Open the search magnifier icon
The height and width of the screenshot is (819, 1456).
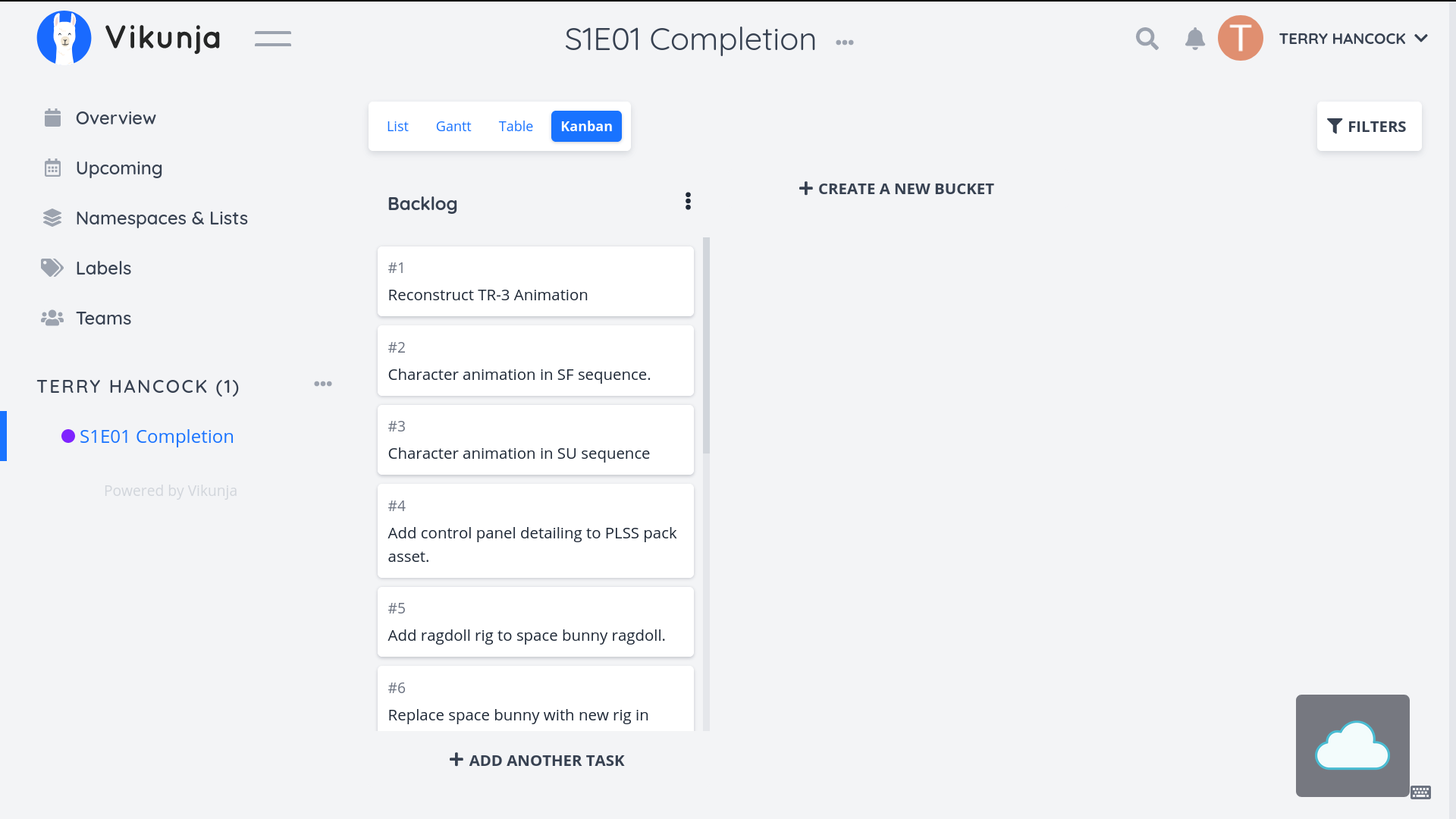tap(1147, 39)
